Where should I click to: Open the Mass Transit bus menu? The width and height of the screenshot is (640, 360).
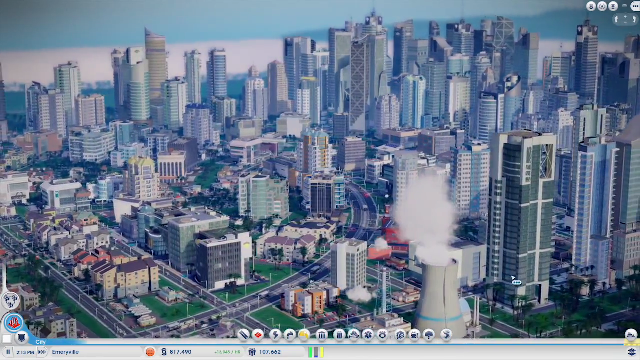414,335
